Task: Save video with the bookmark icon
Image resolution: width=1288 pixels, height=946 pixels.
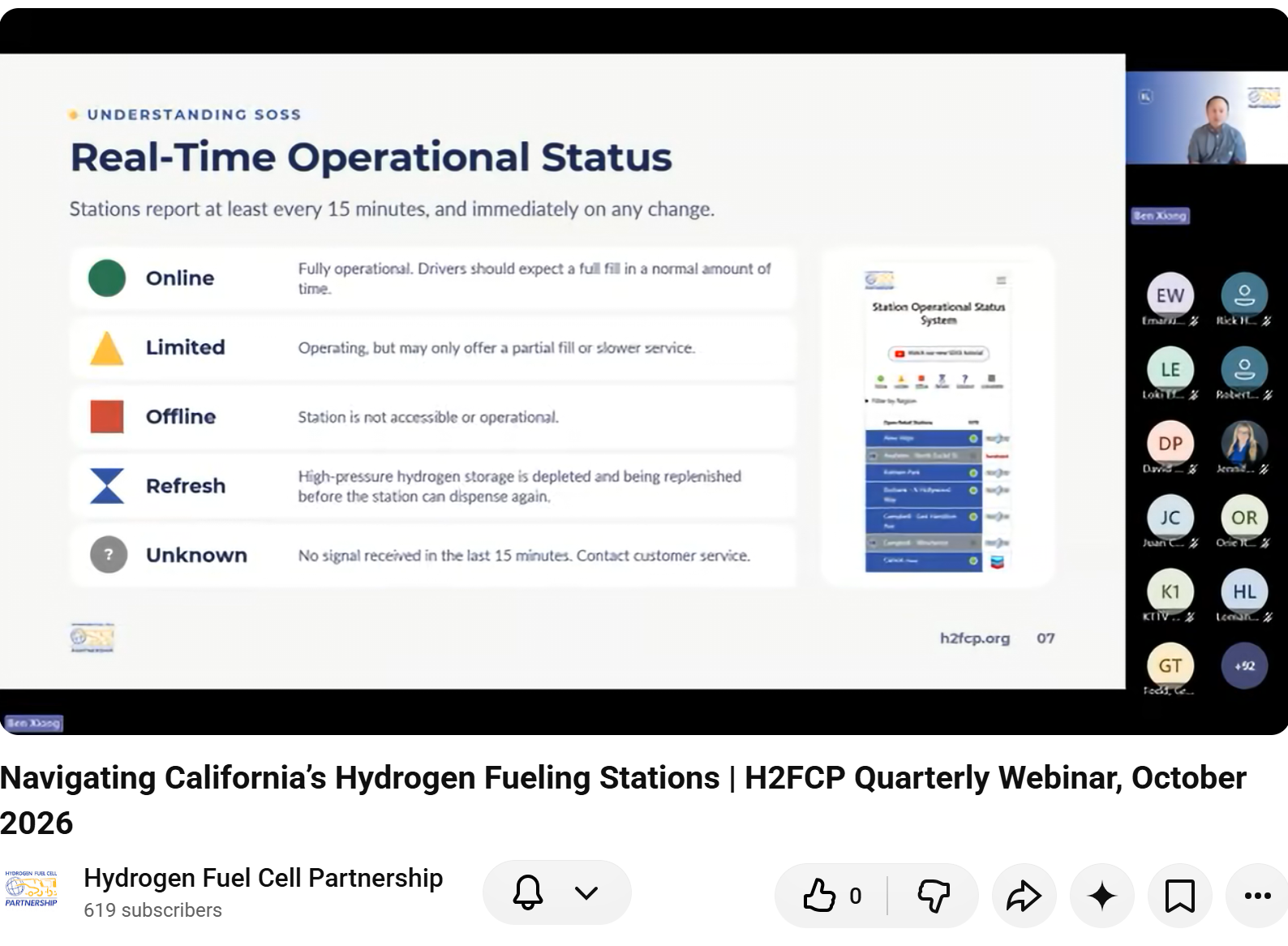Action: coord(1179,896)
